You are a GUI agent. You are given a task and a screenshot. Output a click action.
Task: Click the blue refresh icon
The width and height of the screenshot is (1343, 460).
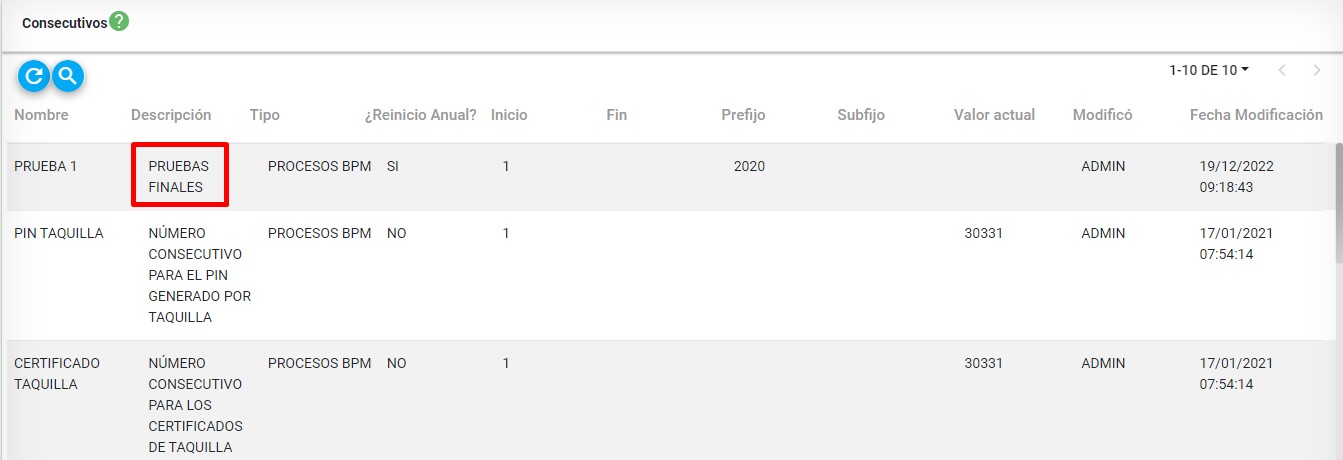pyautogui.click(x=34, y=75)
